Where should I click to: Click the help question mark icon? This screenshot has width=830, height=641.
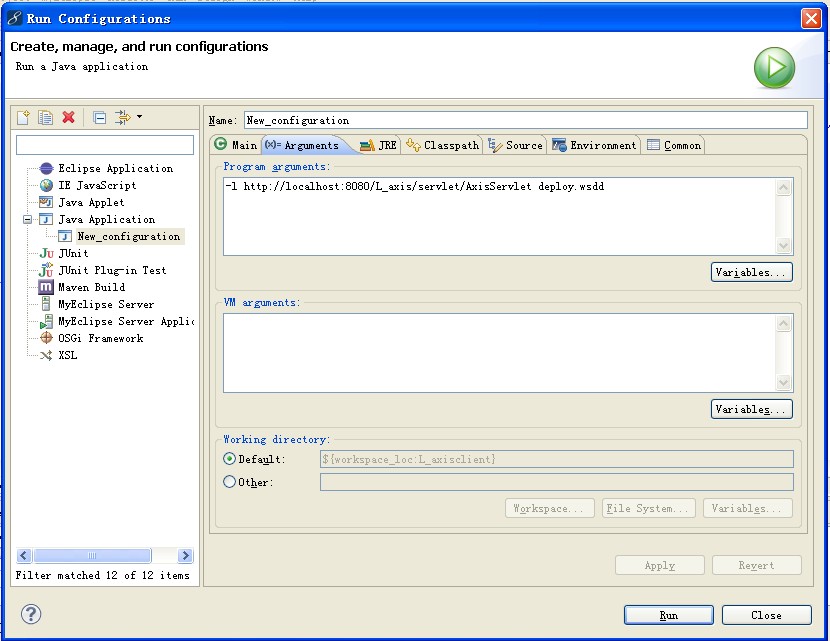(x=31, y=614)
